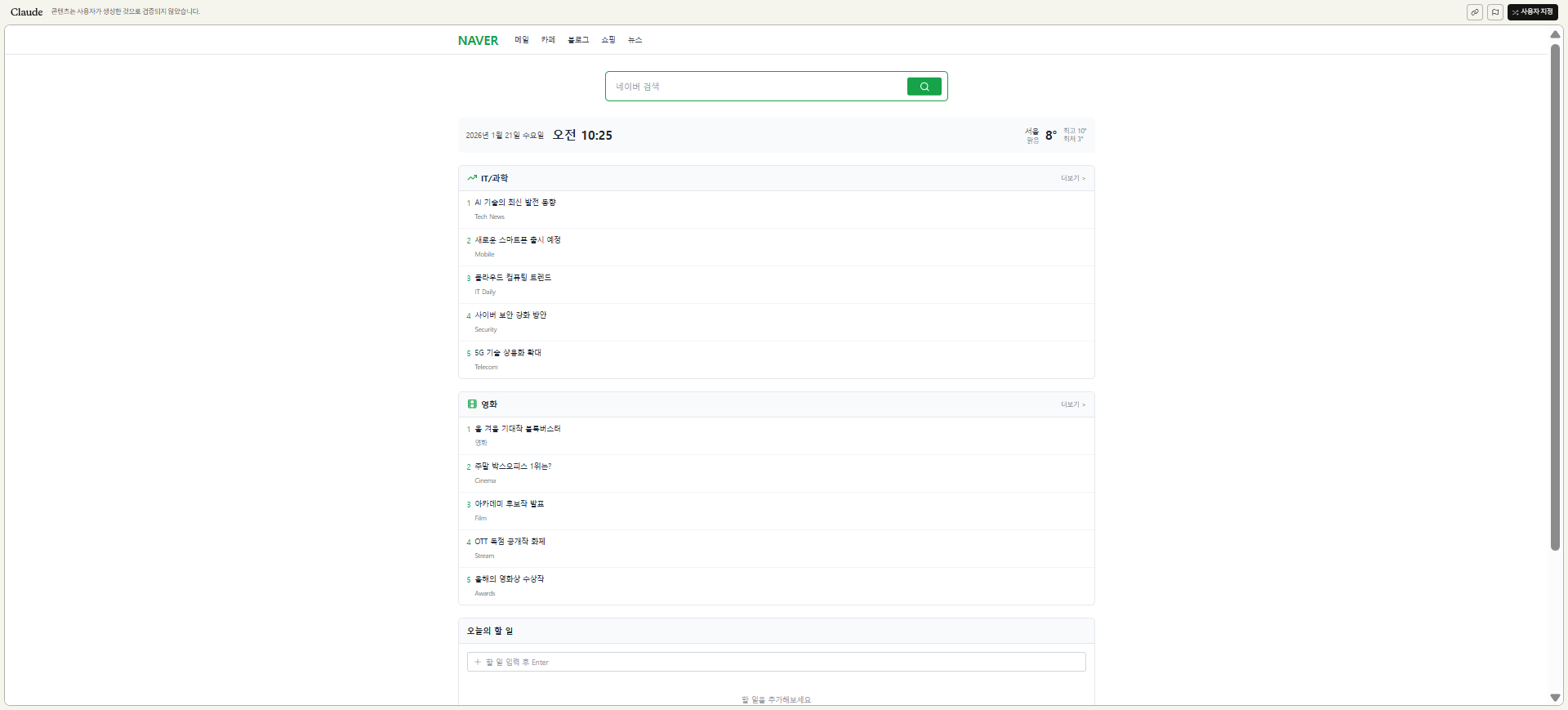This screenshot has width=1568, height=710.
Task: Click the copy link icon in header
Action: [1475, 12]
